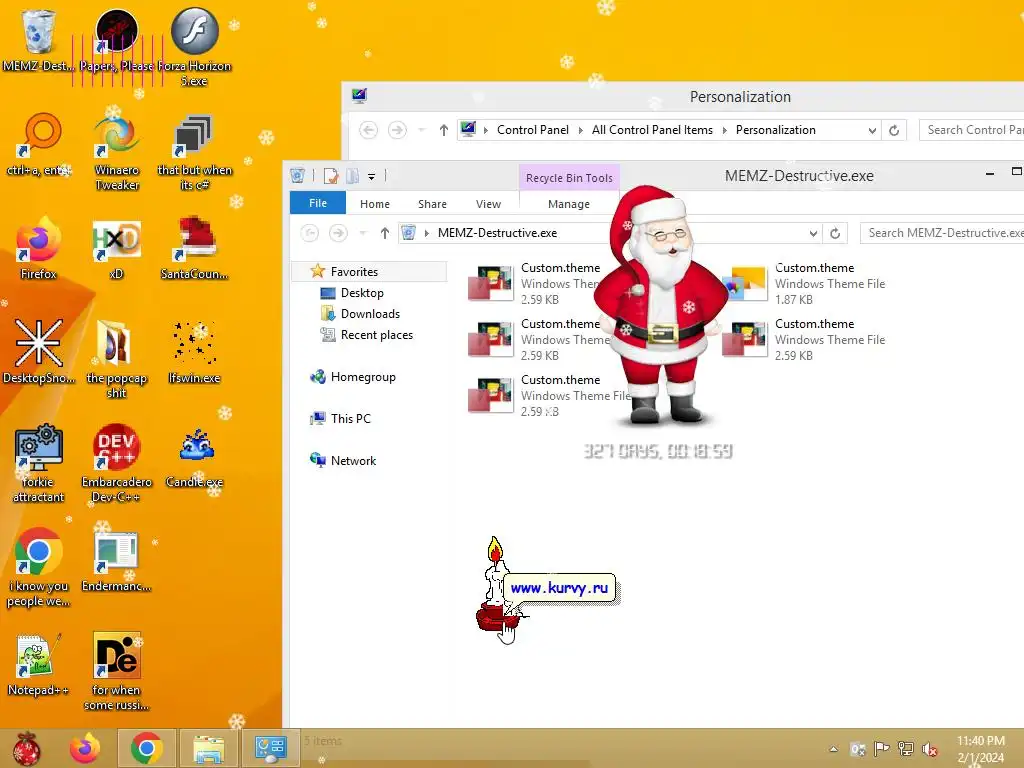Refresh the Personalization window
The height and width of the screenshot is (768, 1024).
(x=894, y=130)
